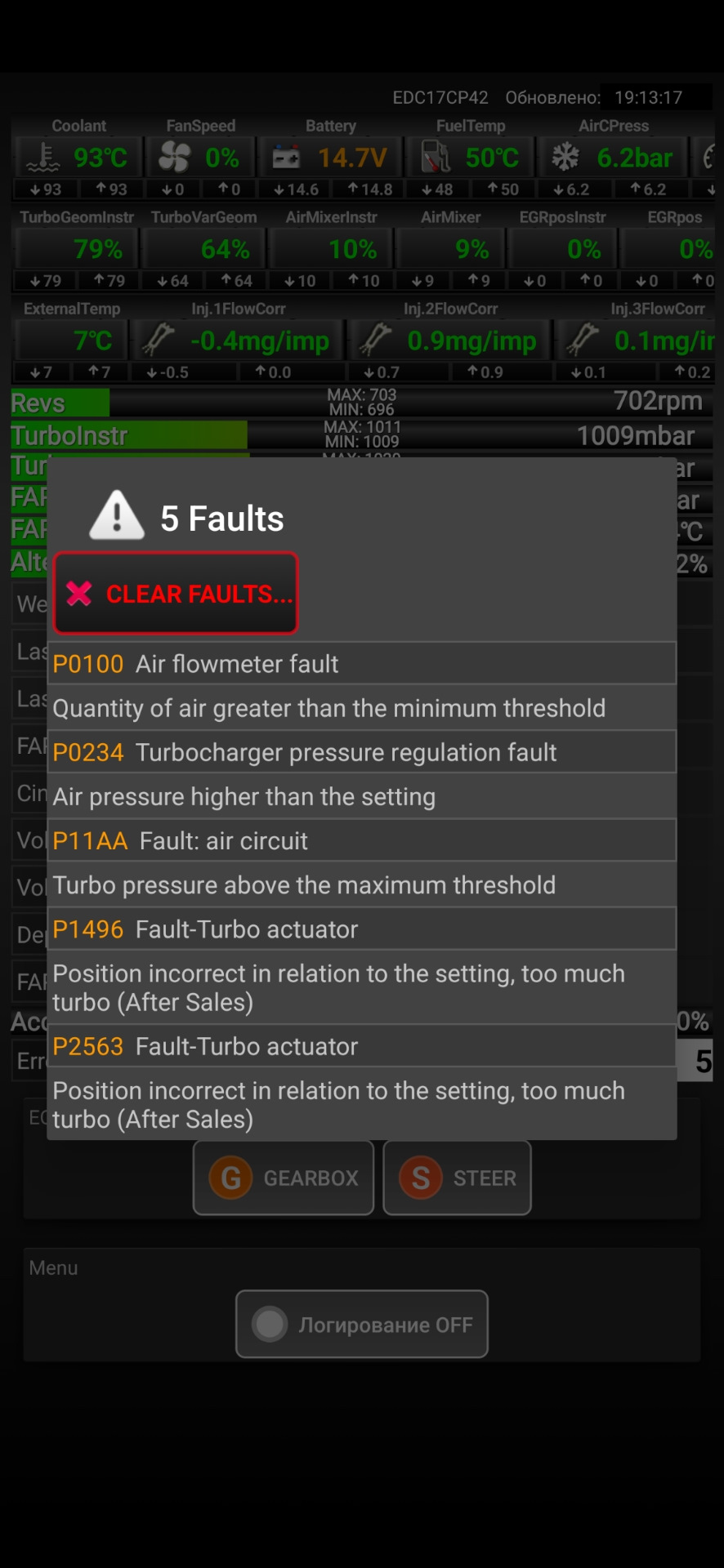724x1568 pixels.
Task: Click the CLEAR FAULTS button
Action: (x=176, y=593)
